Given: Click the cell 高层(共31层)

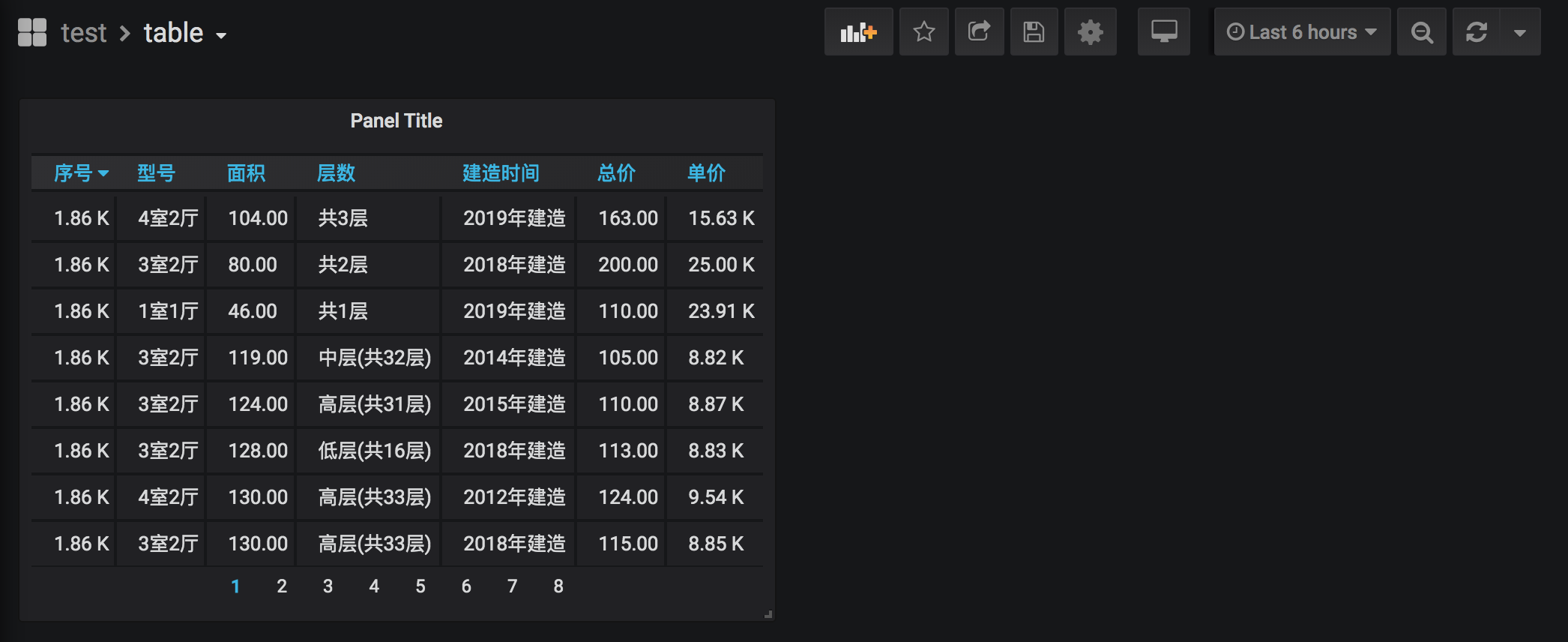Looking at the screenshot, I should point(368,404).
